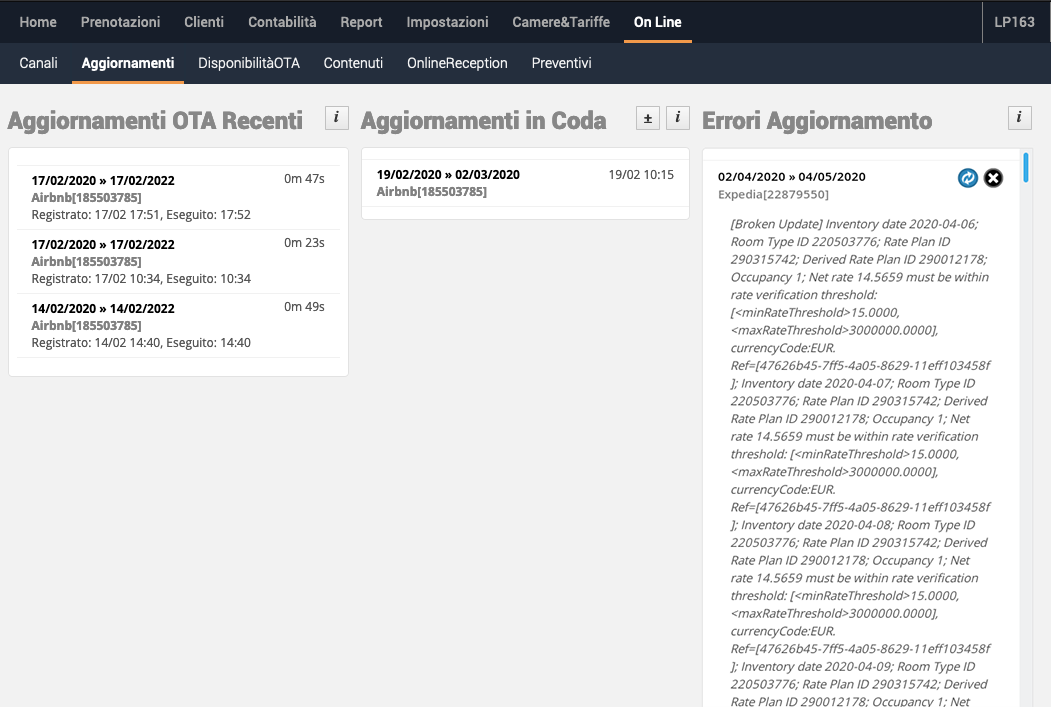Dismiss the Expedia error with black X icon

click(x=993, y=178)
